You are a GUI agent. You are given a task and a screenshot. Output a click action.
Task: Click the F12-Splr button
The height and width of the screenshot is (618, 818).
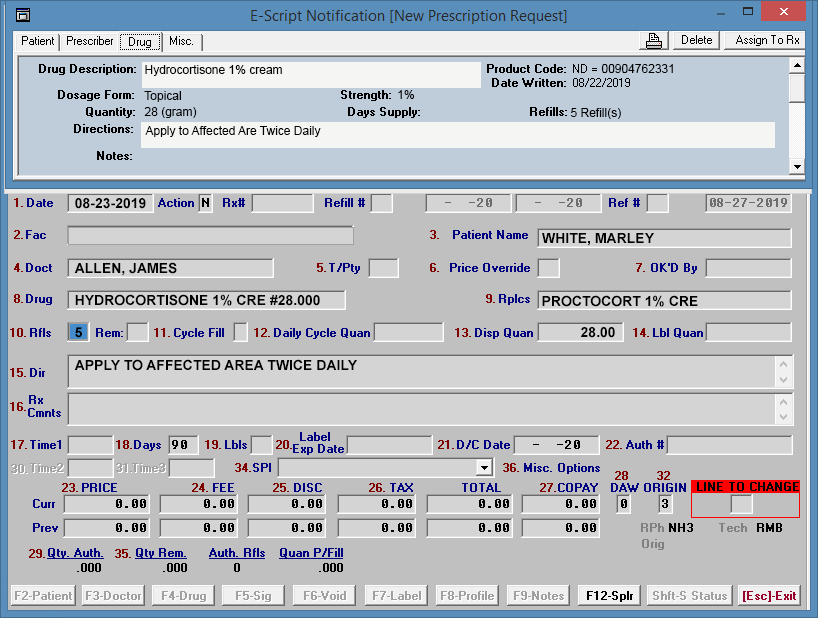click(609, 596)
